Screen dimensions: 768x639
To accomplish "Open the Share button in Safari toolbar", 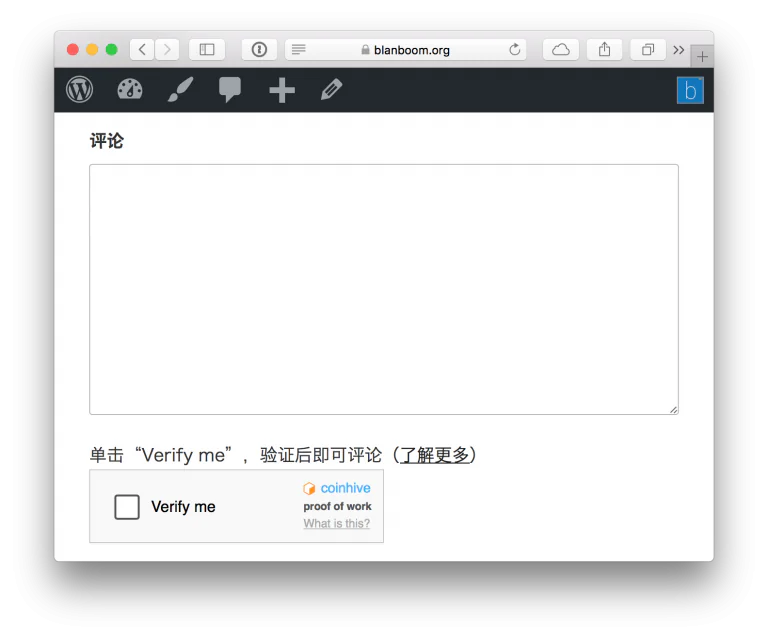I will tap(604, 49).
